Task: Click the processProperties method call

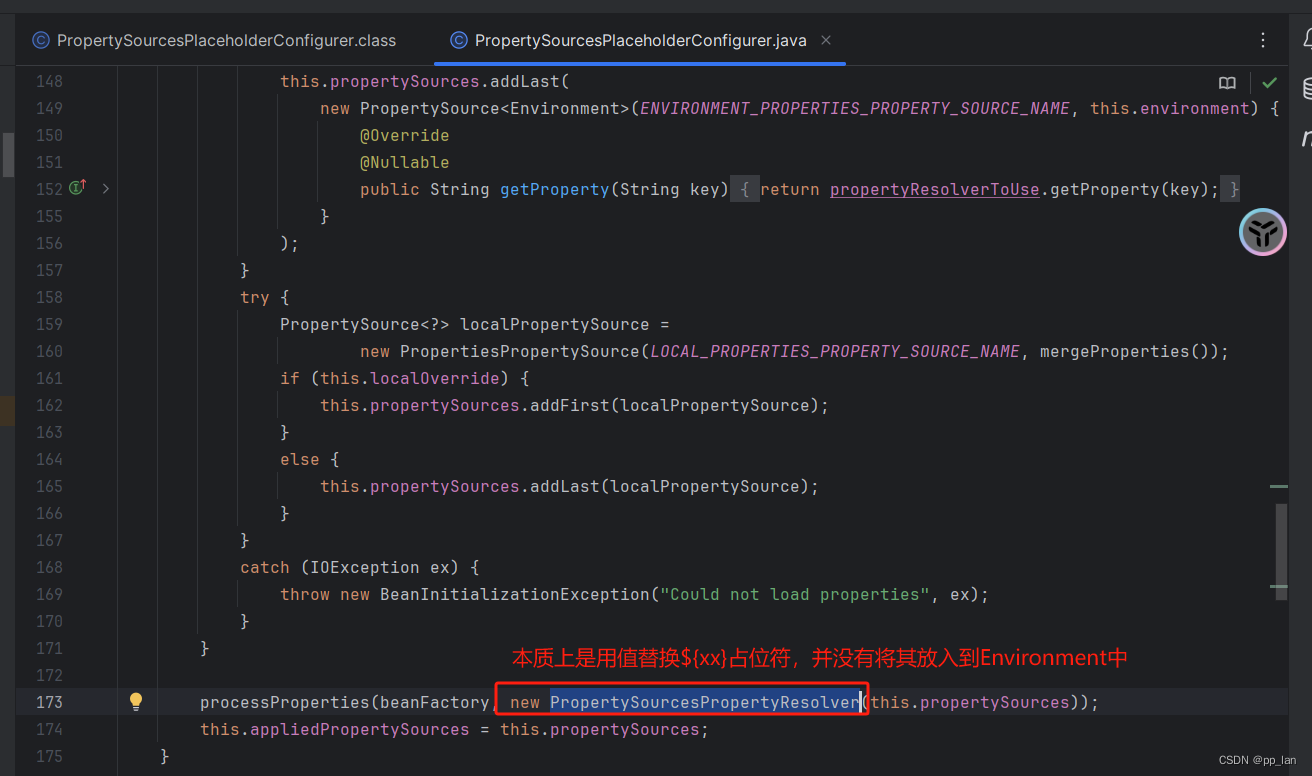Action: click(285, 702)
